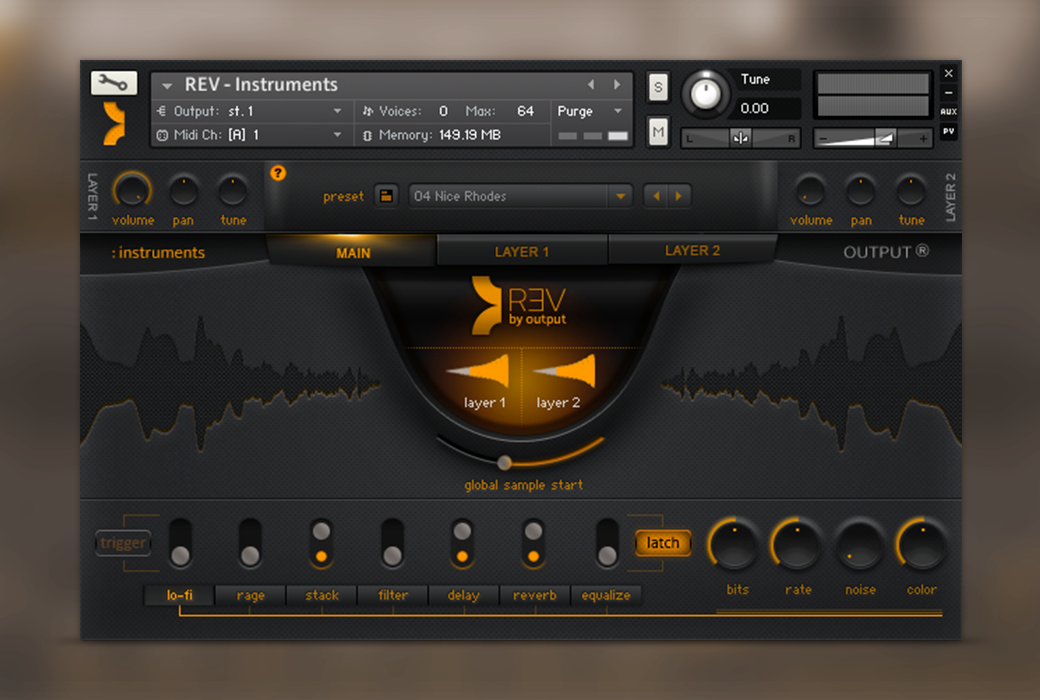Image resolution: width=1040 pixels, height=700 pixels.
Task: Select the stack effect tab
Action: click(322, 595)
